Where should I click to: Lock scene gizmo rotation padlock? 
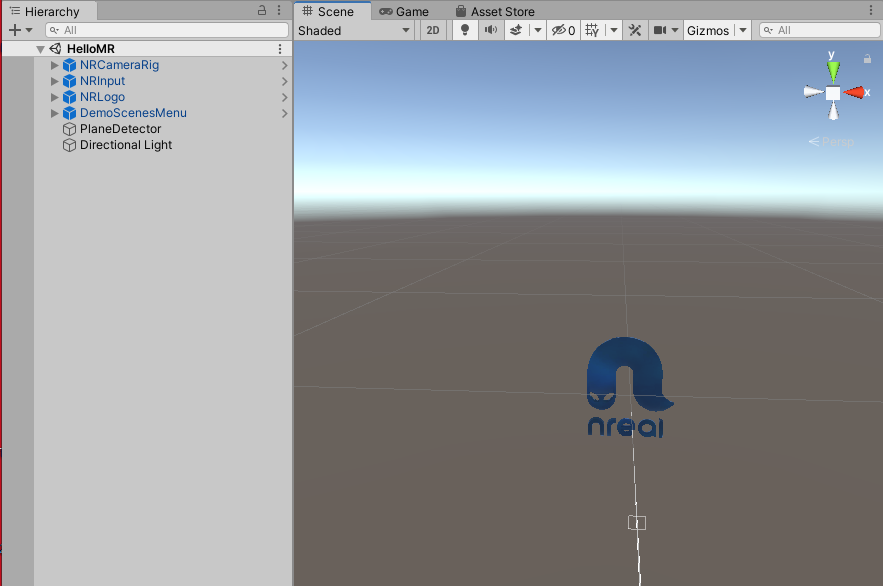tap(867, 59)
